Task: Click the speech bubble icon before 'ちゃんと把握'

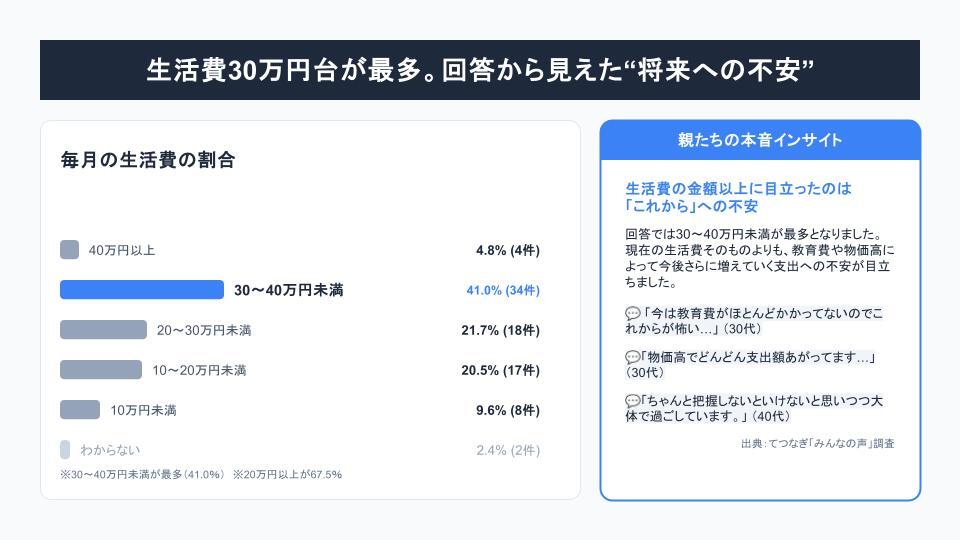Action: tap(632, 401)
